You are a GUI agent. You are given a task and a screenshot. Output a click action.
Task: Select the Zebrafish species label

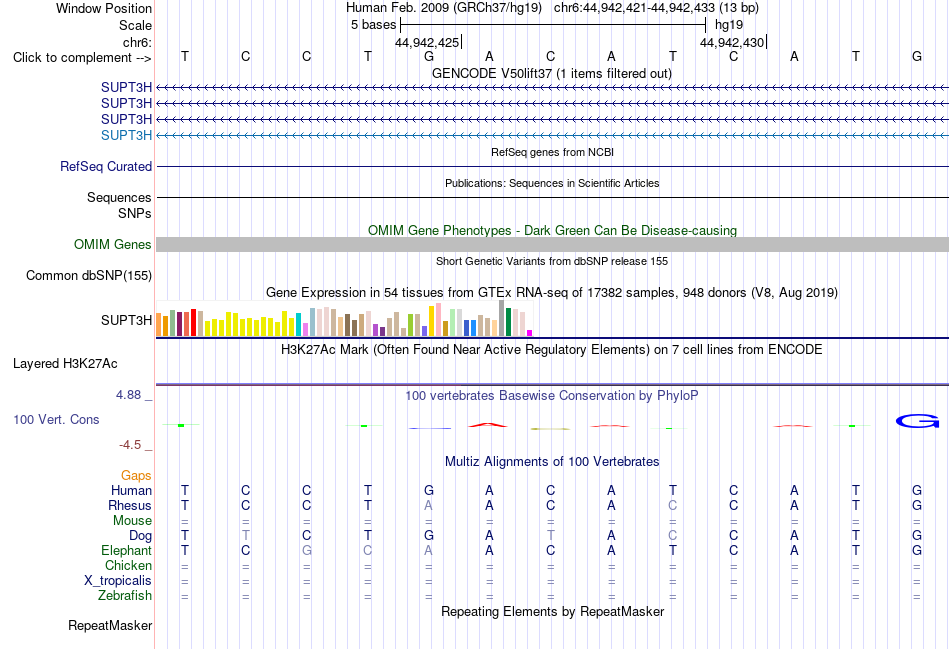click(x=125, y=596)
